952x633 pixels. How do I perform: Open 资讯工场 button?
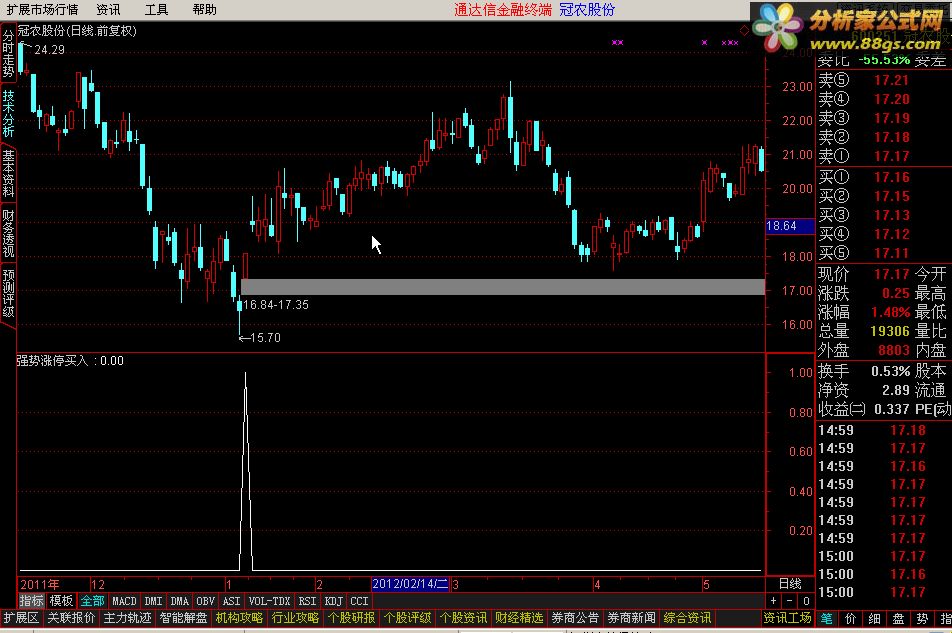click(x=787, y=618)
